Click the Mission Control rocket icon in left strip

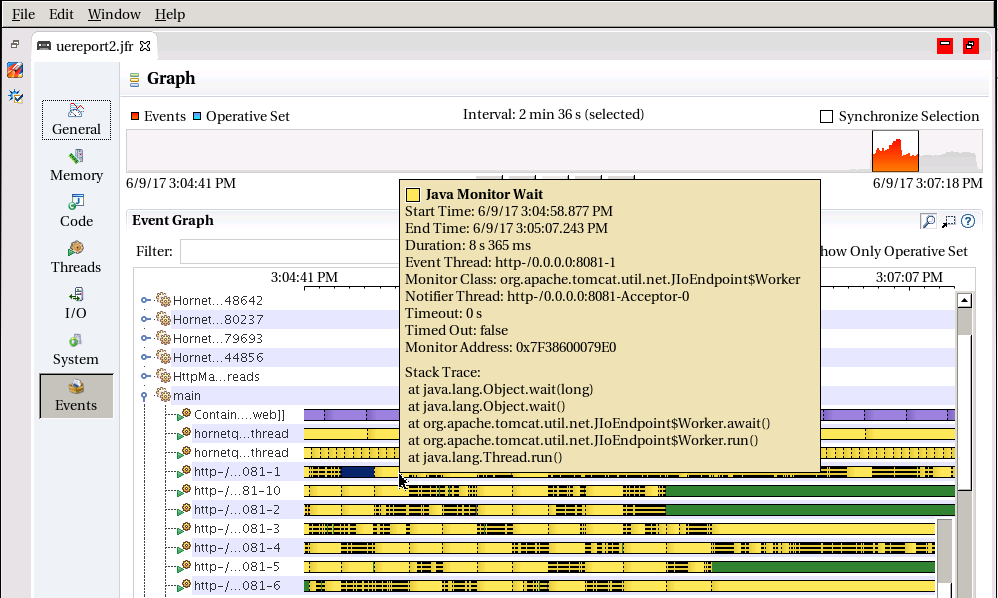pyautogui.click(x=14, y=70)
